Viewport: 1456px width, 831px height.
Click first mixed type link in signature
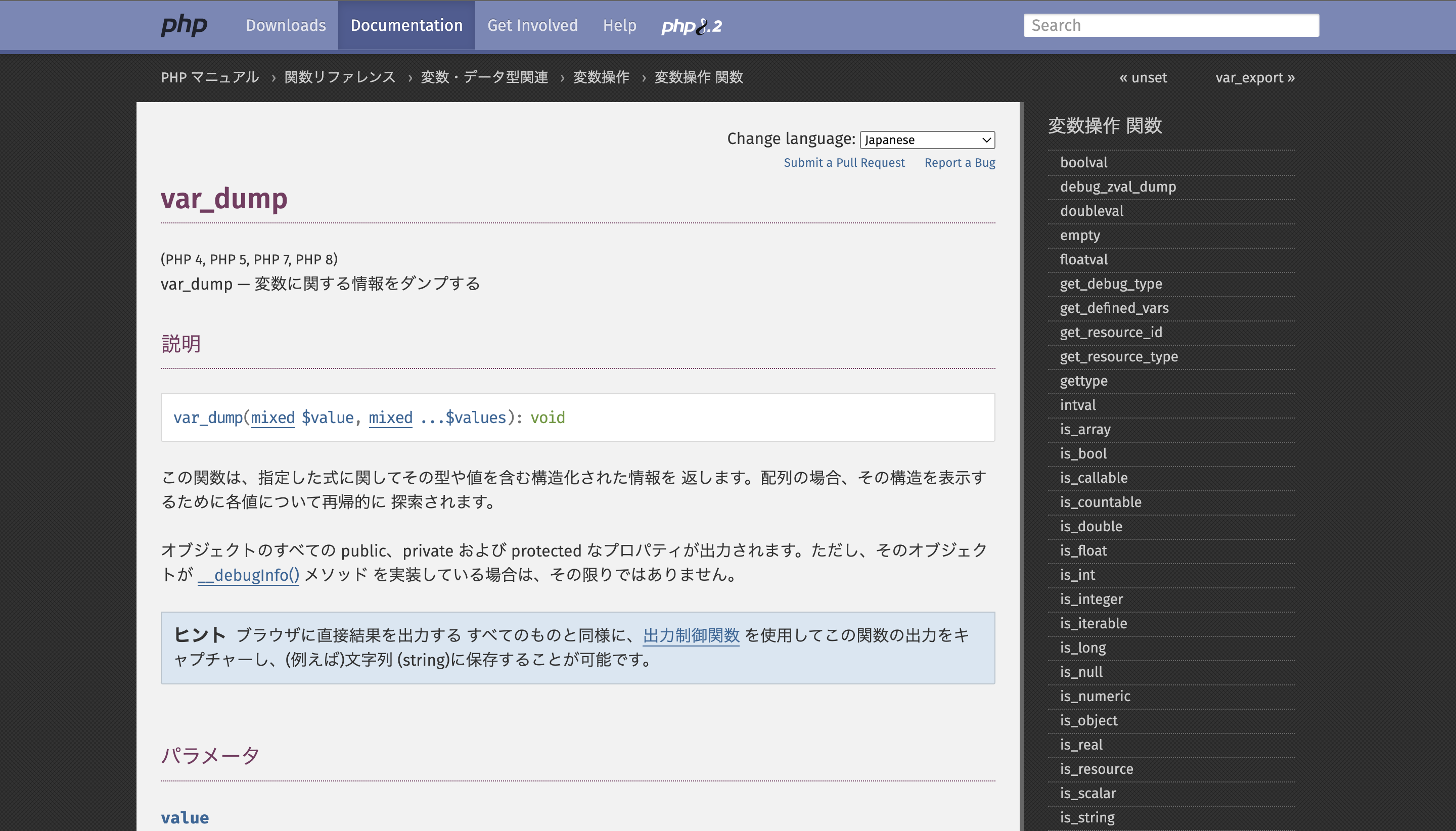273,418
